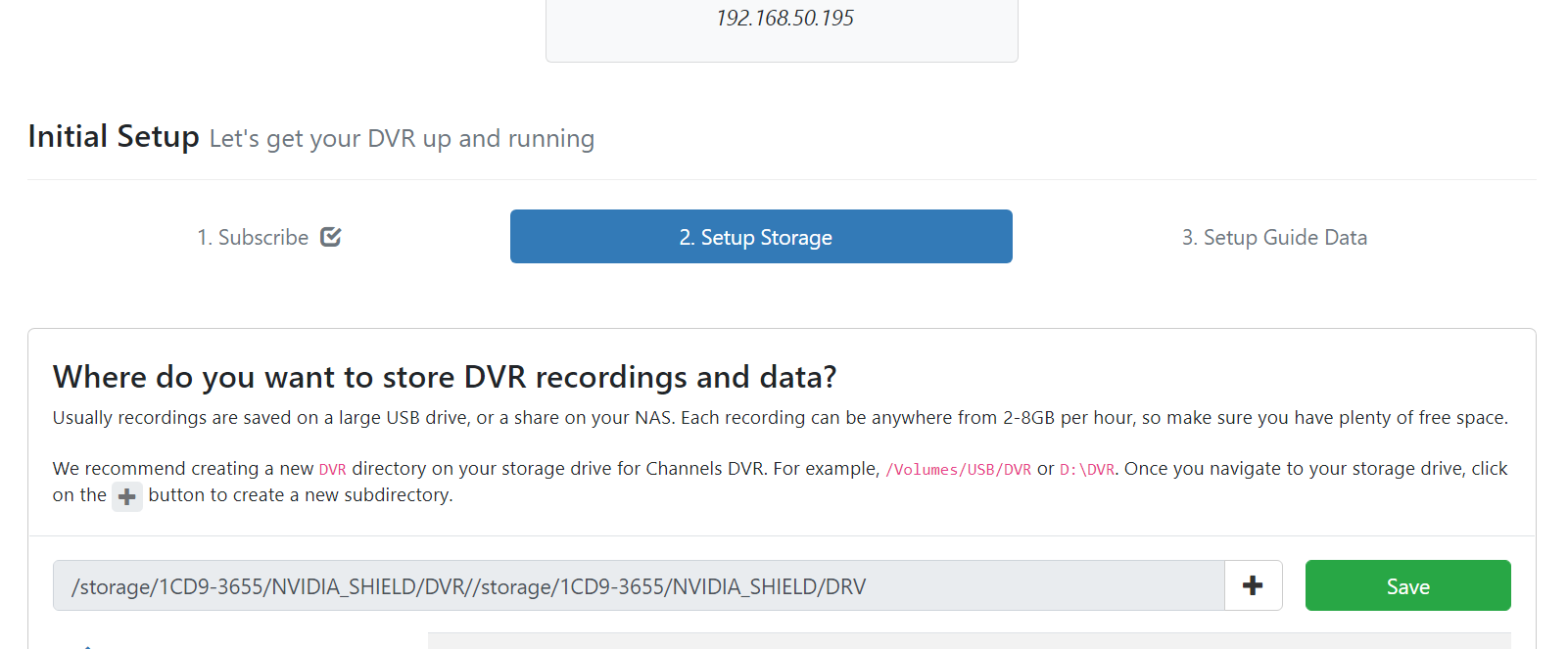Click the checkmark icon beside Subscribe
This screenshot has height=649, width=1568.
click(331, 237)
